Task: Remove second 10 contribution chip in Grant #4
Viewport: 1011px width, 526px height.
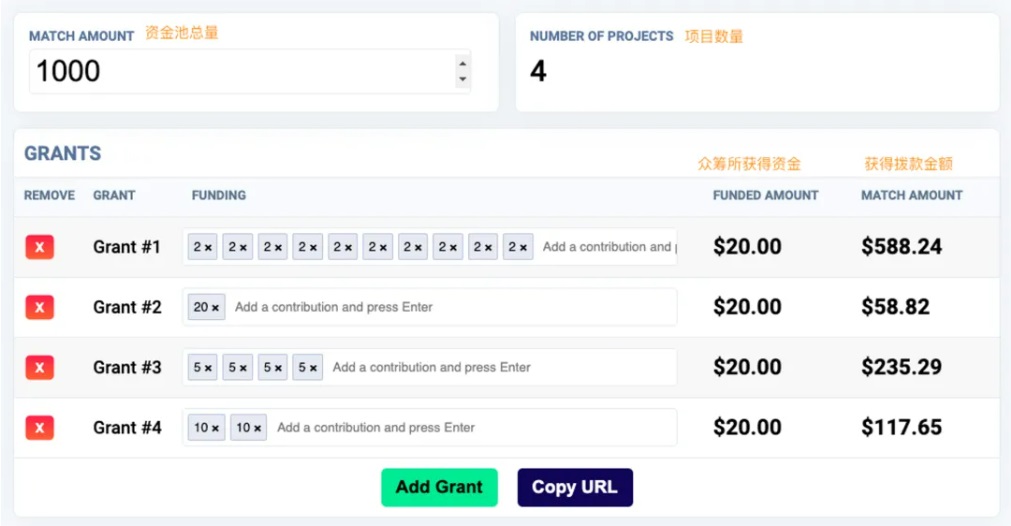Action: 258,428
